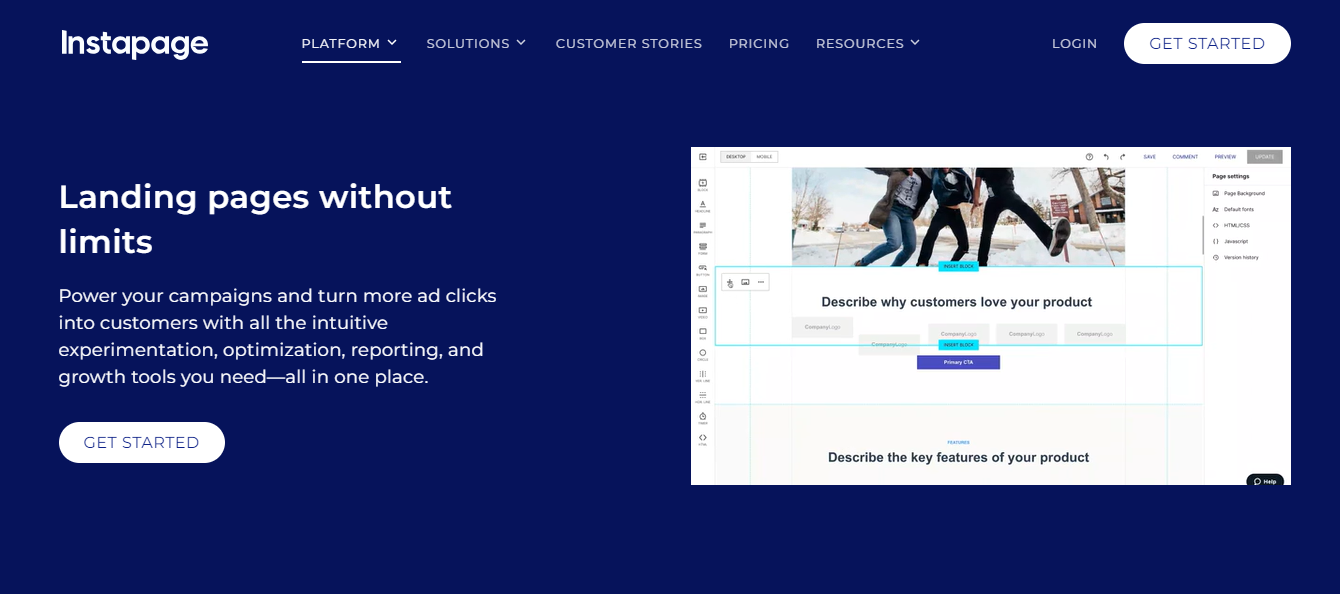Open the Javascript settings
The width and height of the screenshot is (1340, 594).
tap(1232, 241)
